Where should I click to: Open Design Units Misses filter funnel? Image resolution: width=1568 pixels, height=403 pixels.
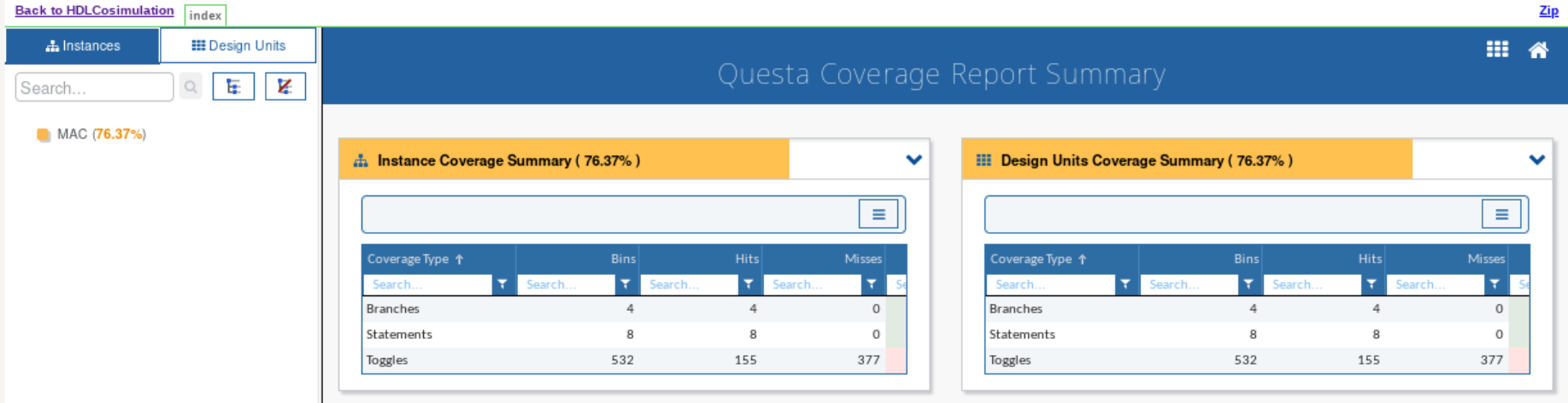(x=1495, y=284)
